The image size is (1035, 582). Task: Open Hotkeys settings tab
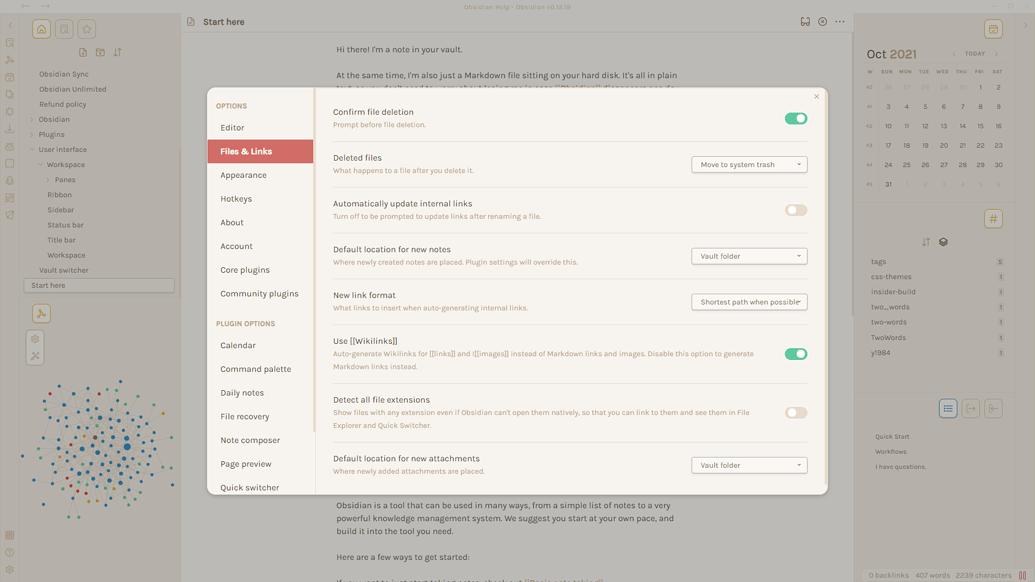pyautogui.click(x=260, y=199)
